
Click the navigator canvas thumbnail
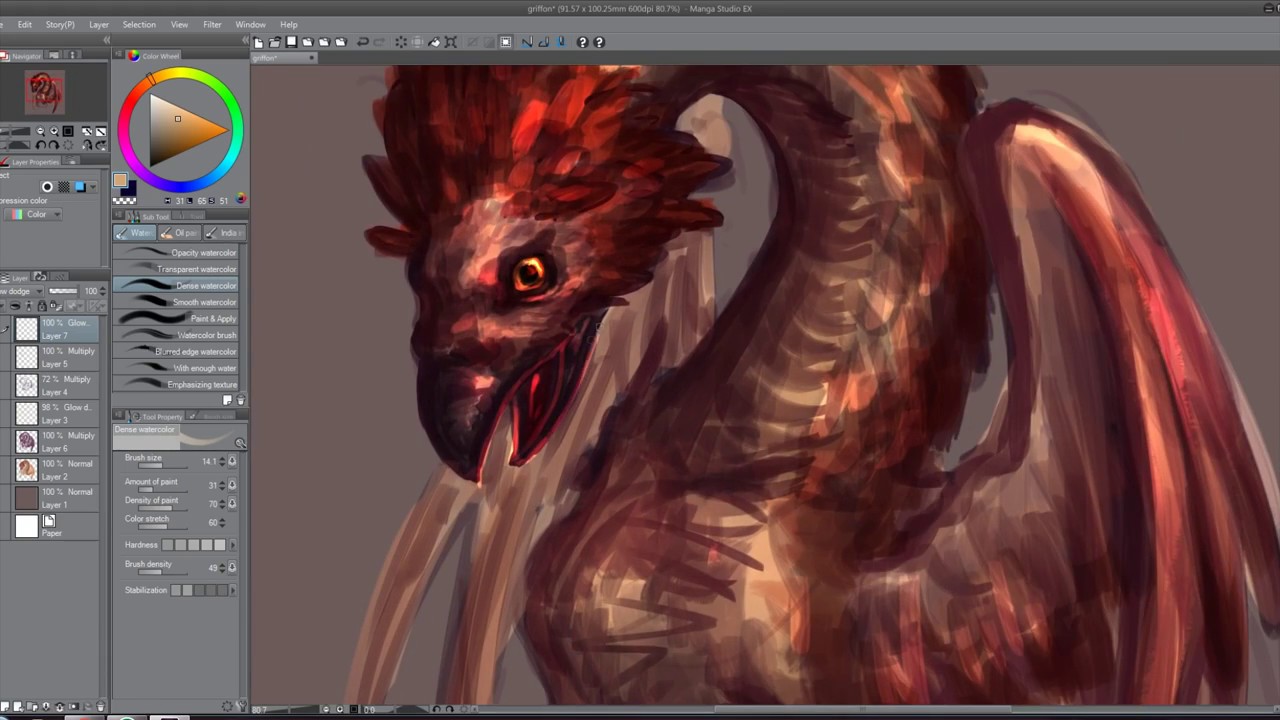point(44,92)
